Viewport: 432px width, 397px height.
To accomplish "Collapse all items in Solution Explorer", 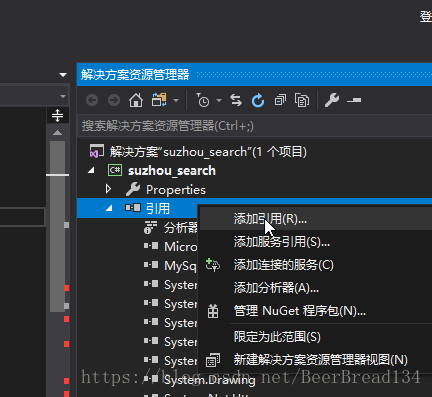I will click(x=280, y=100).
